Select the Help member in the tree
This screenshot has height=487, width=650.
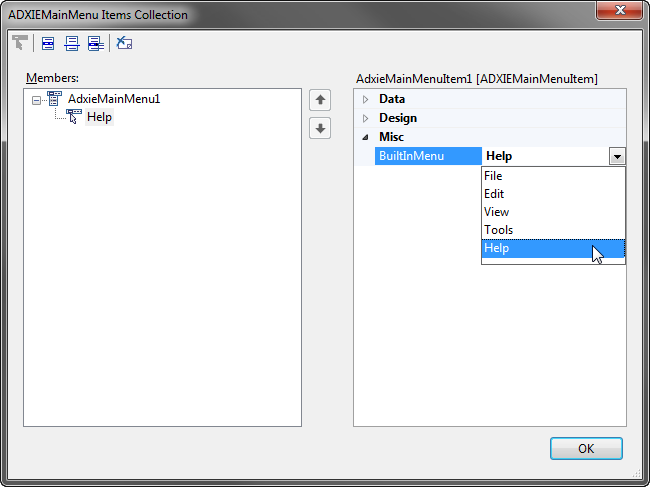tap(99, 117)
